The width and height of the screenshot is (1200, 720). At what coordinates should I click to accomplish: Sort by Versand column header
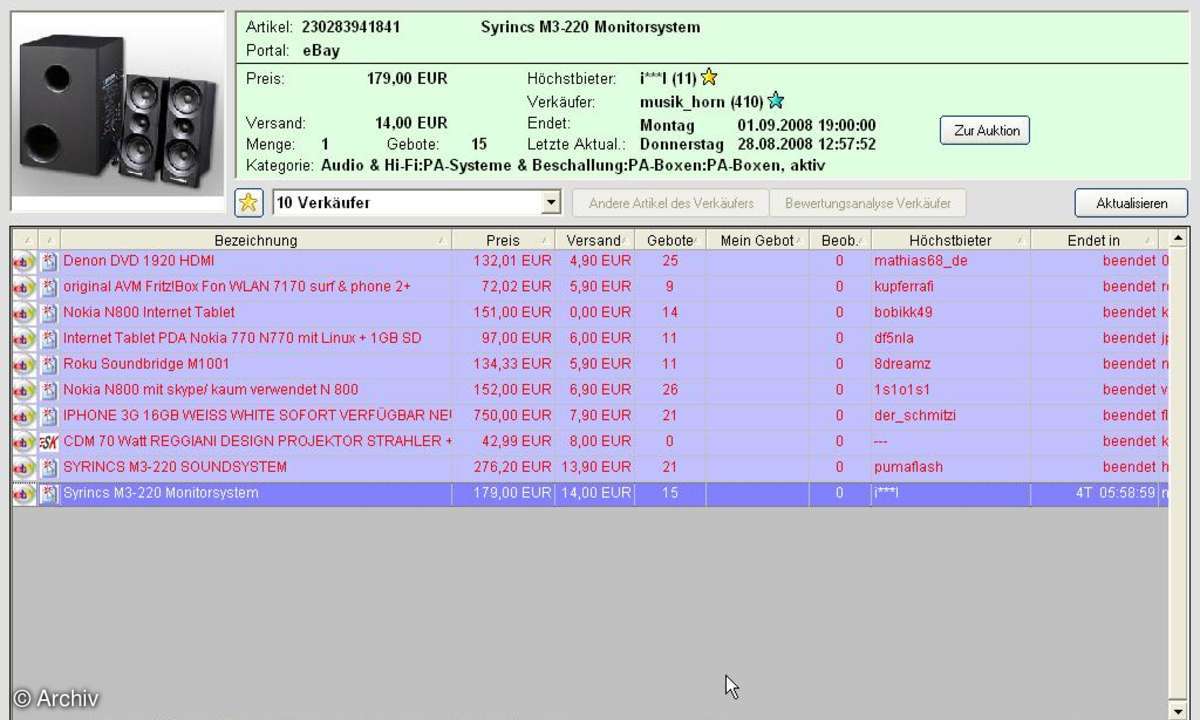[594, 240]
